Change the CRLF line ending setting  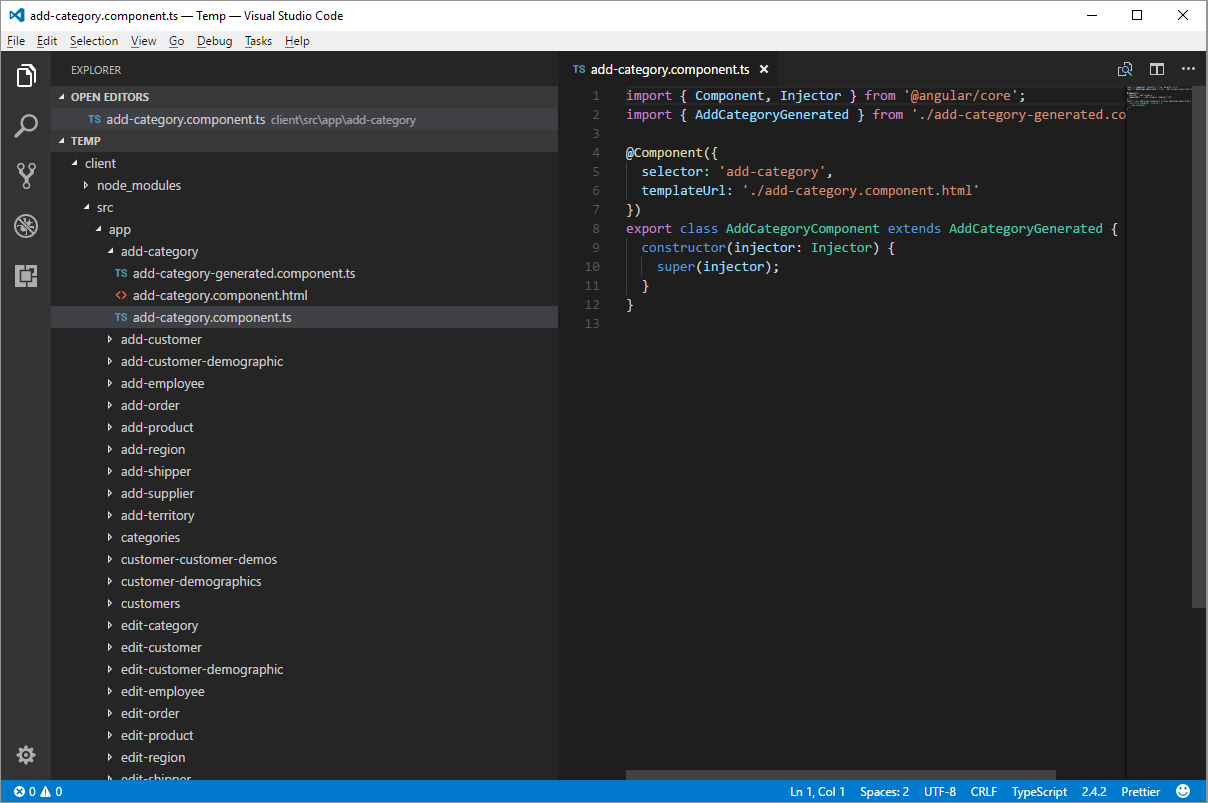coord(983,791)
